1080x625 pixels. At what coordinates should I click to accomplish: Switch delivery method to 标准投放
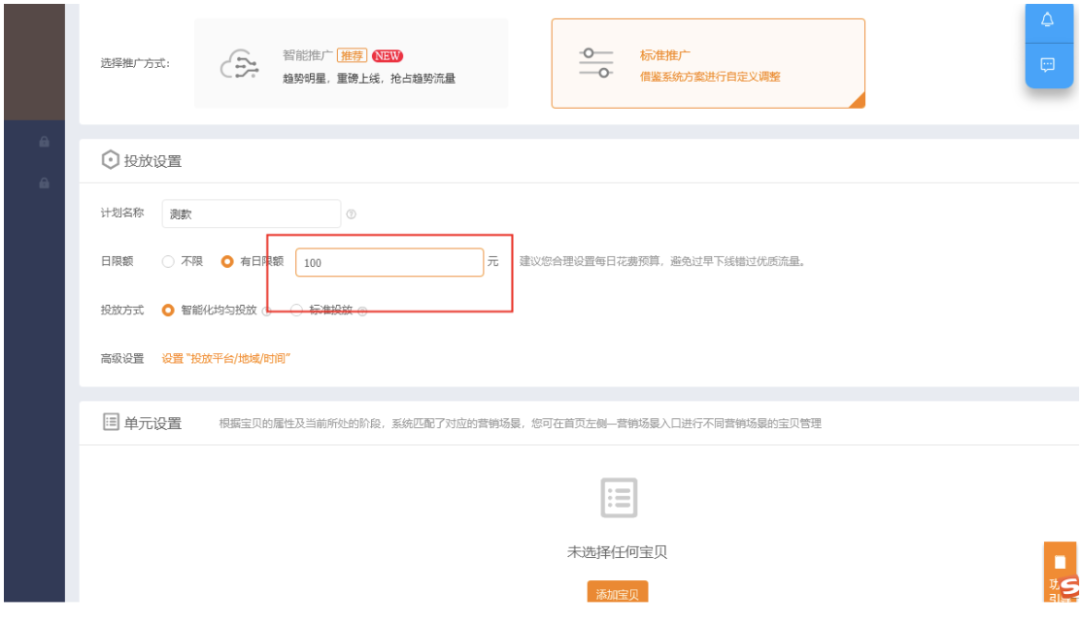[x=297, y=311]
